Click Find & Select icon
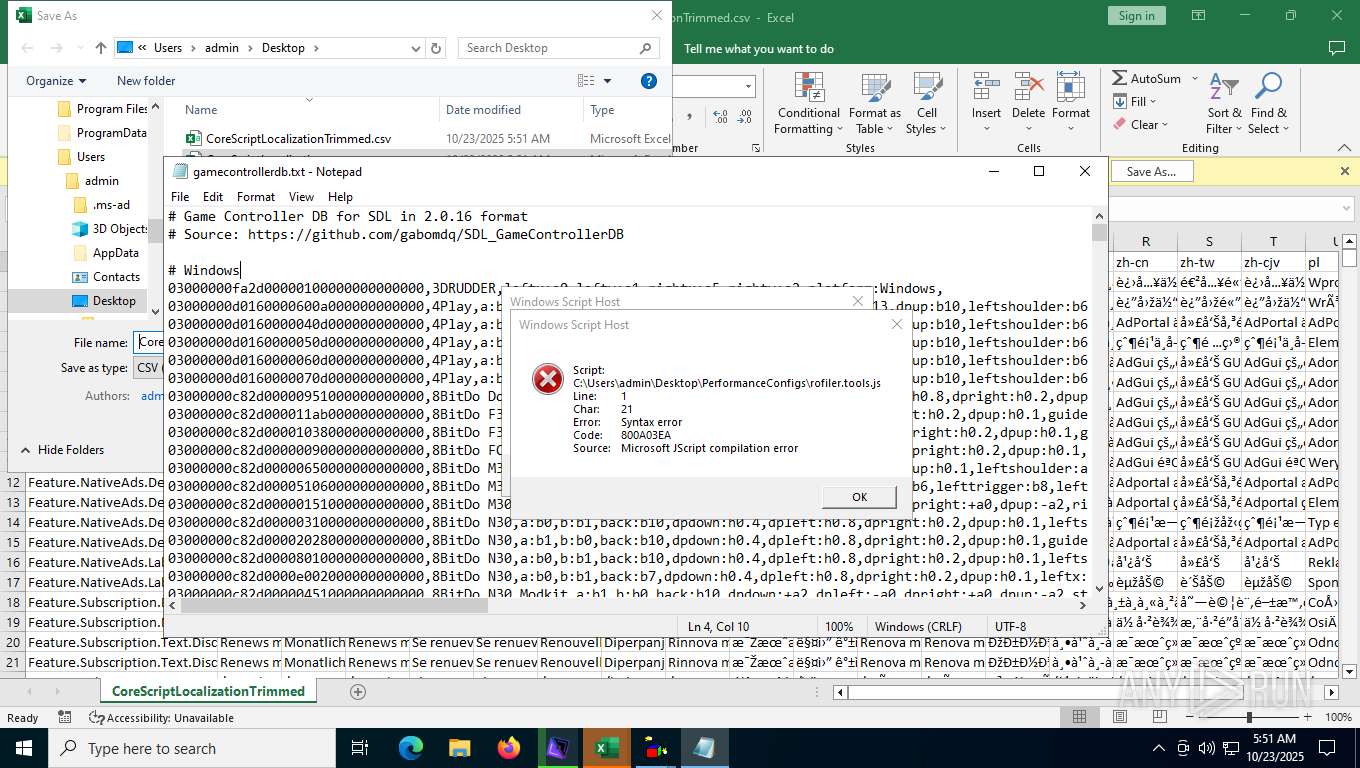The height and width of the screenshot is (768, 1360). pyautogui.click(x=1269, y=104)
